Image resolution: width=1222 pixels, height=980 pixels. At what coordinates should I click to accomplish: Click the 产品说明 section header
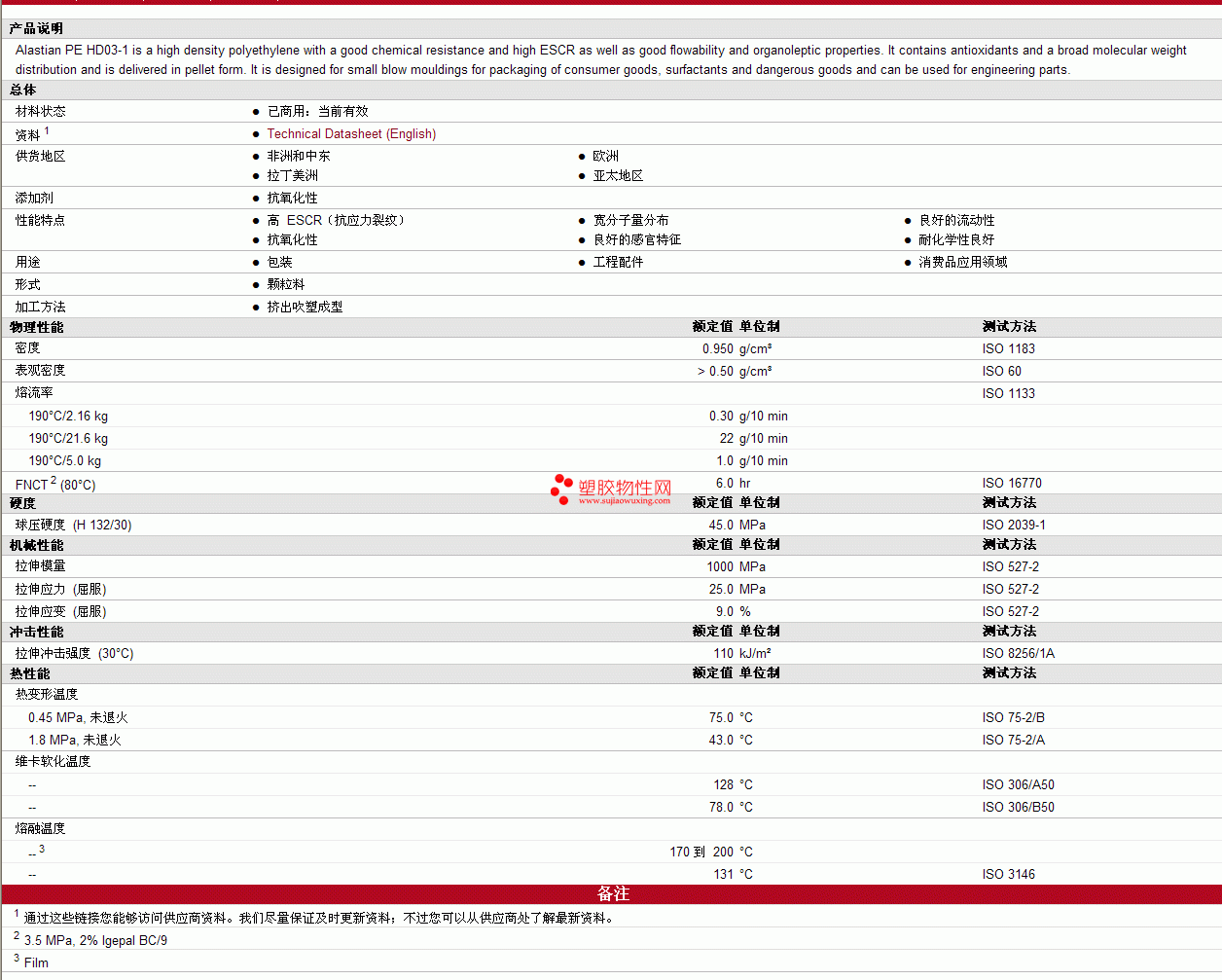coord(36,29)
